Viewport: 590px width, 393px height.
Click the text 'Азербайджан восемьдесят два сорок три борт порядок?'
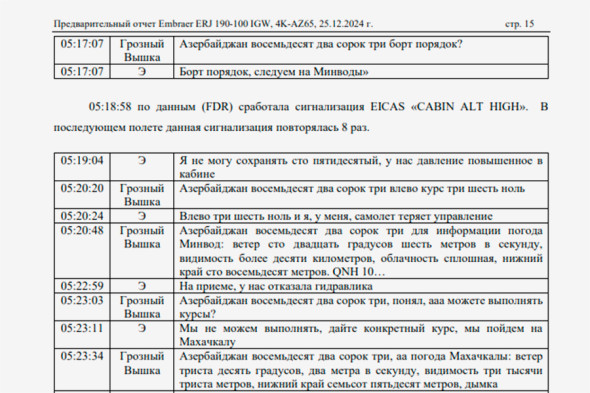[321, 44]
